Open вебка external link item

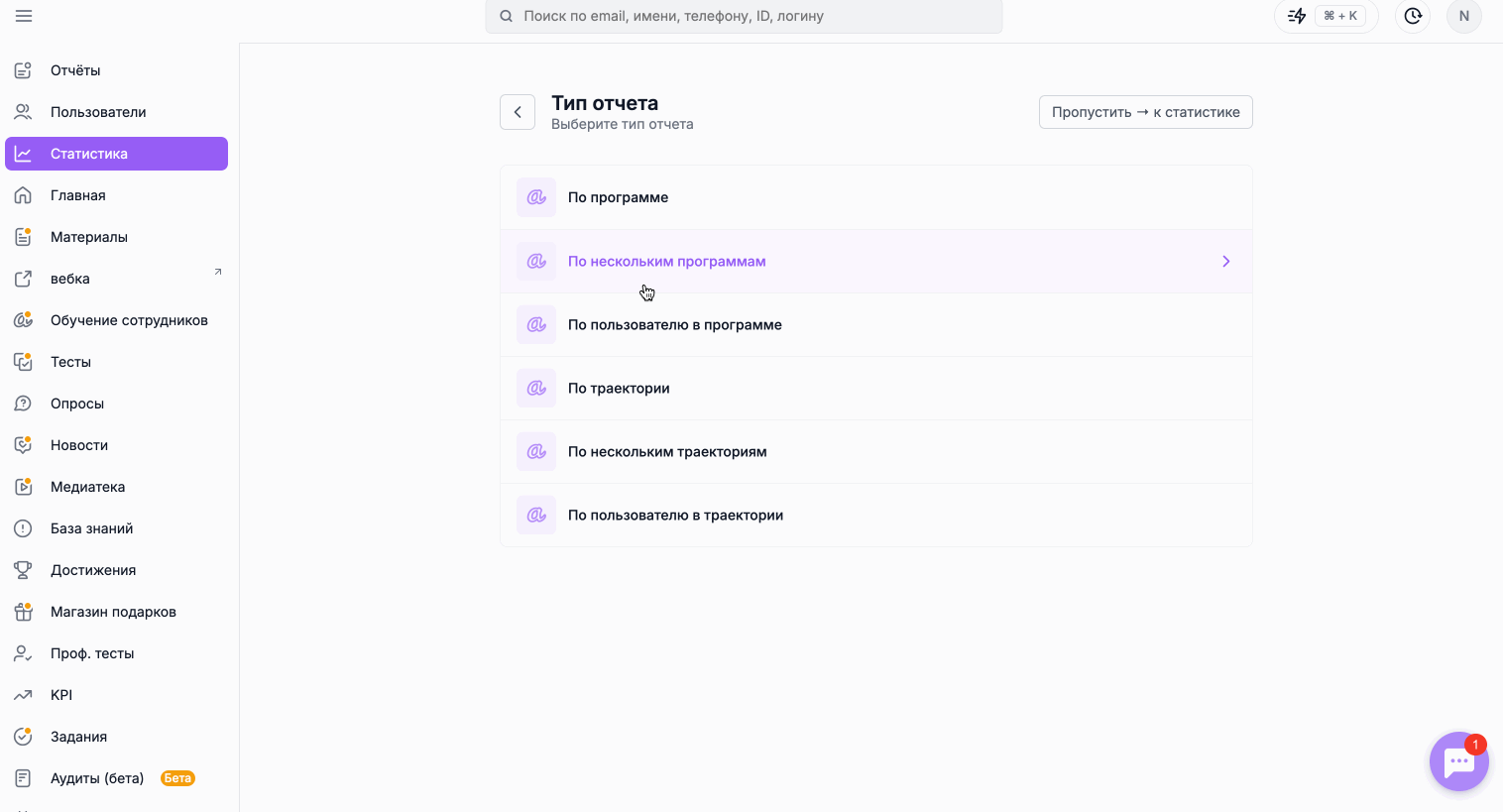click(116, 279)
